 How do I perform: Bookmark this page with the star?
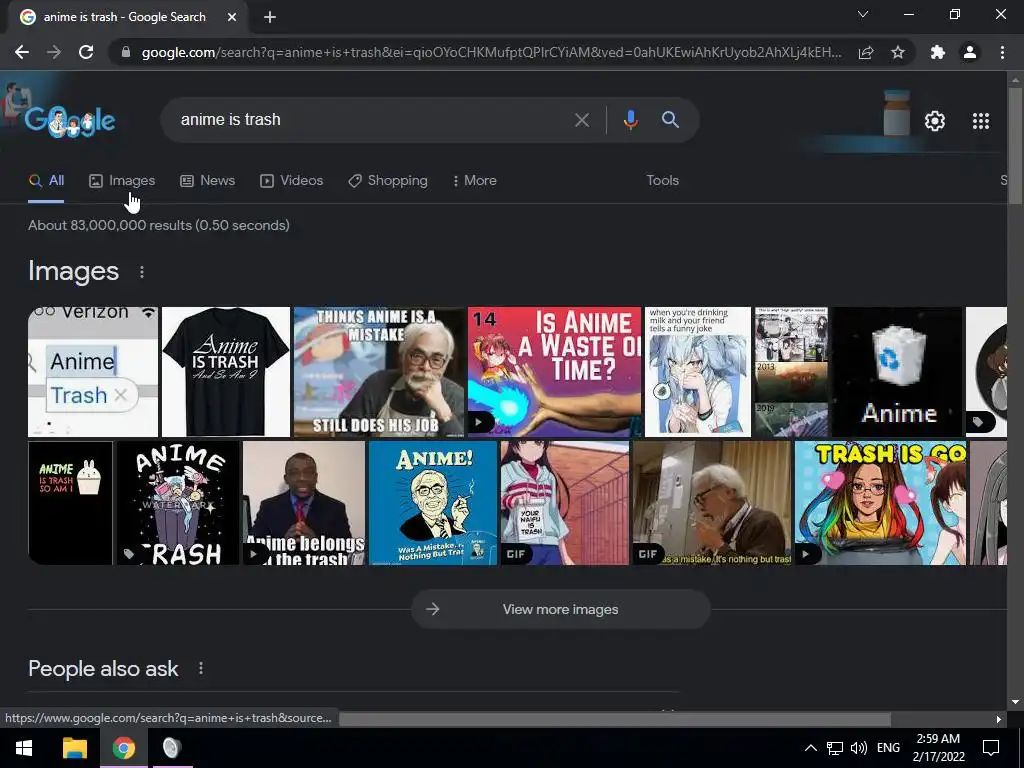point(898,52)
